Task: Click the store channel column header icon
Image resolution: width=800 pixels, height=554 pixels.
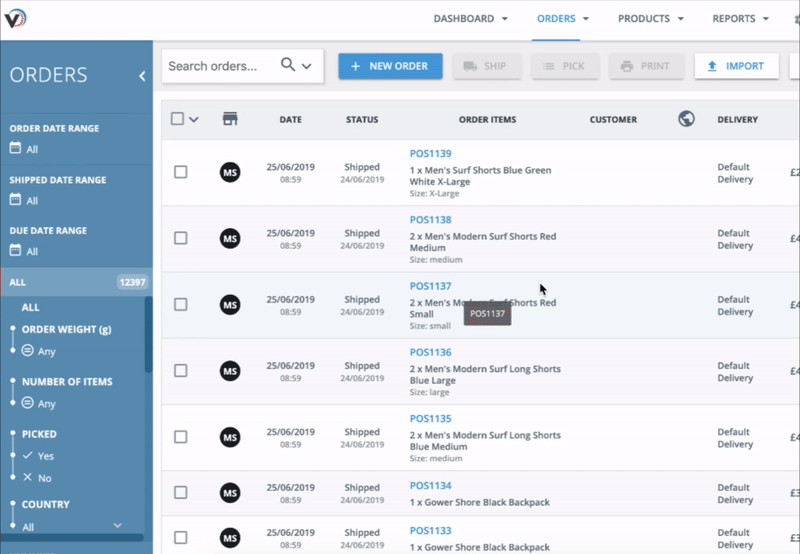Action: click(x=230, y=119)
